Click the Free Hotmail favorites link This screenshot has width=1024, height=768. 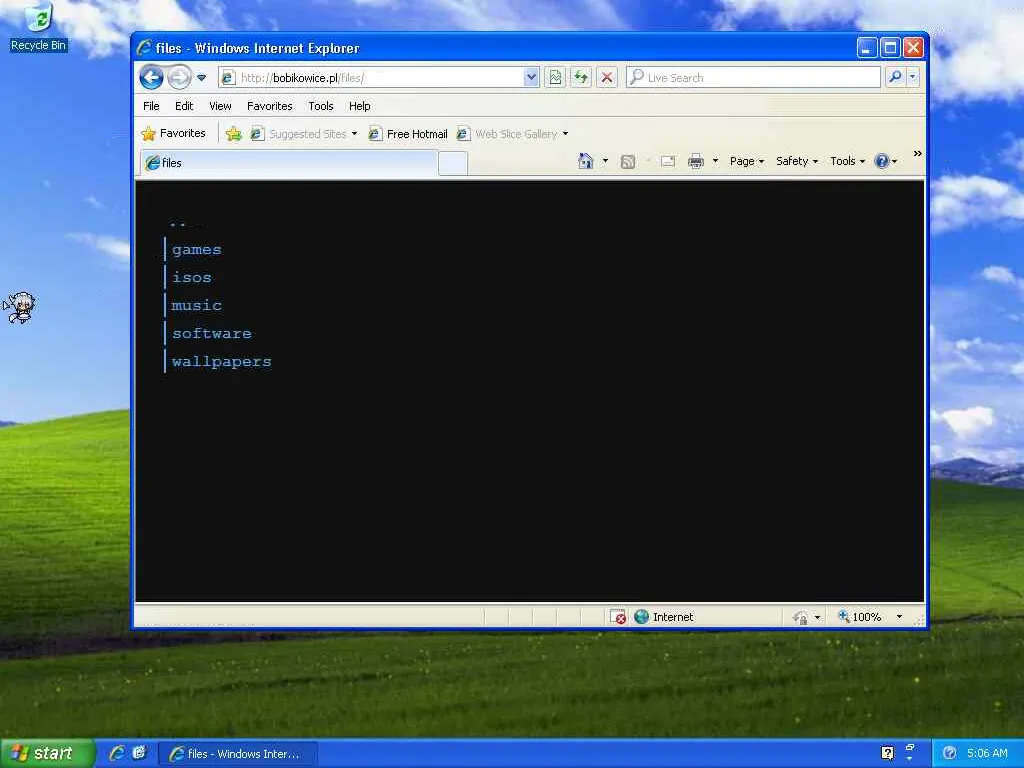[408, 134]
